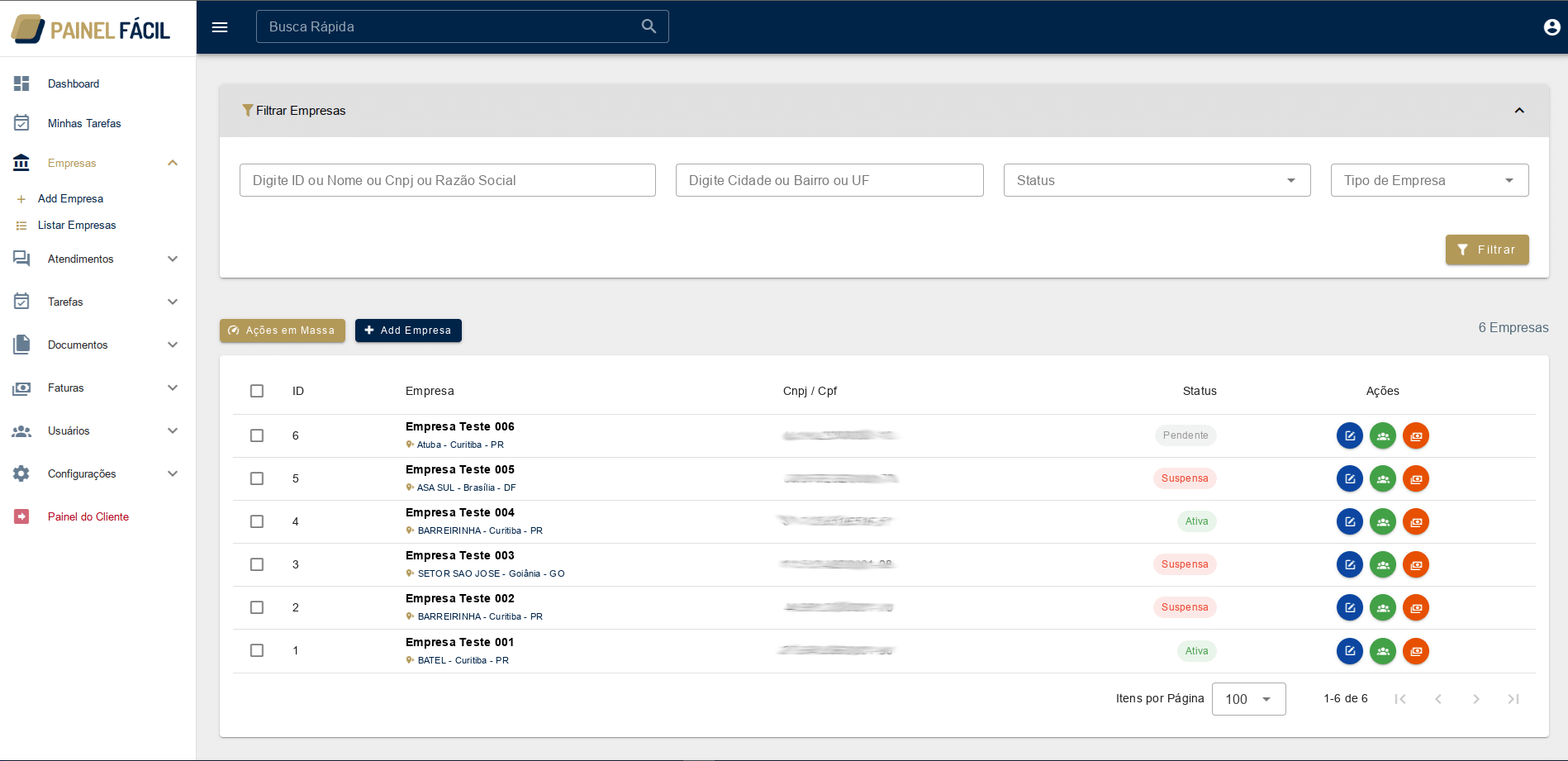Open Listar Empresas in the sidebar
Screen dimensions: 1568x761
pyautogui.click(x=77, y=226)
